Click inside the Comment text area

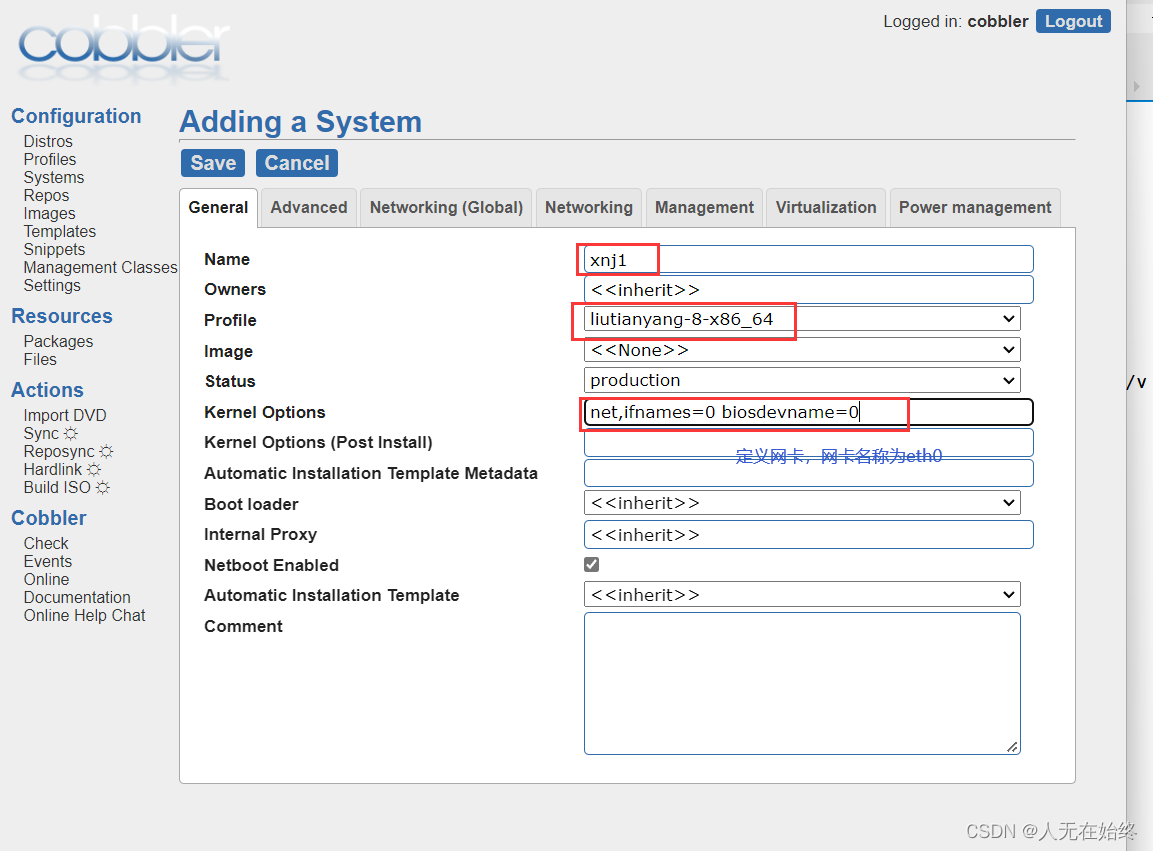tap(802, 683)
